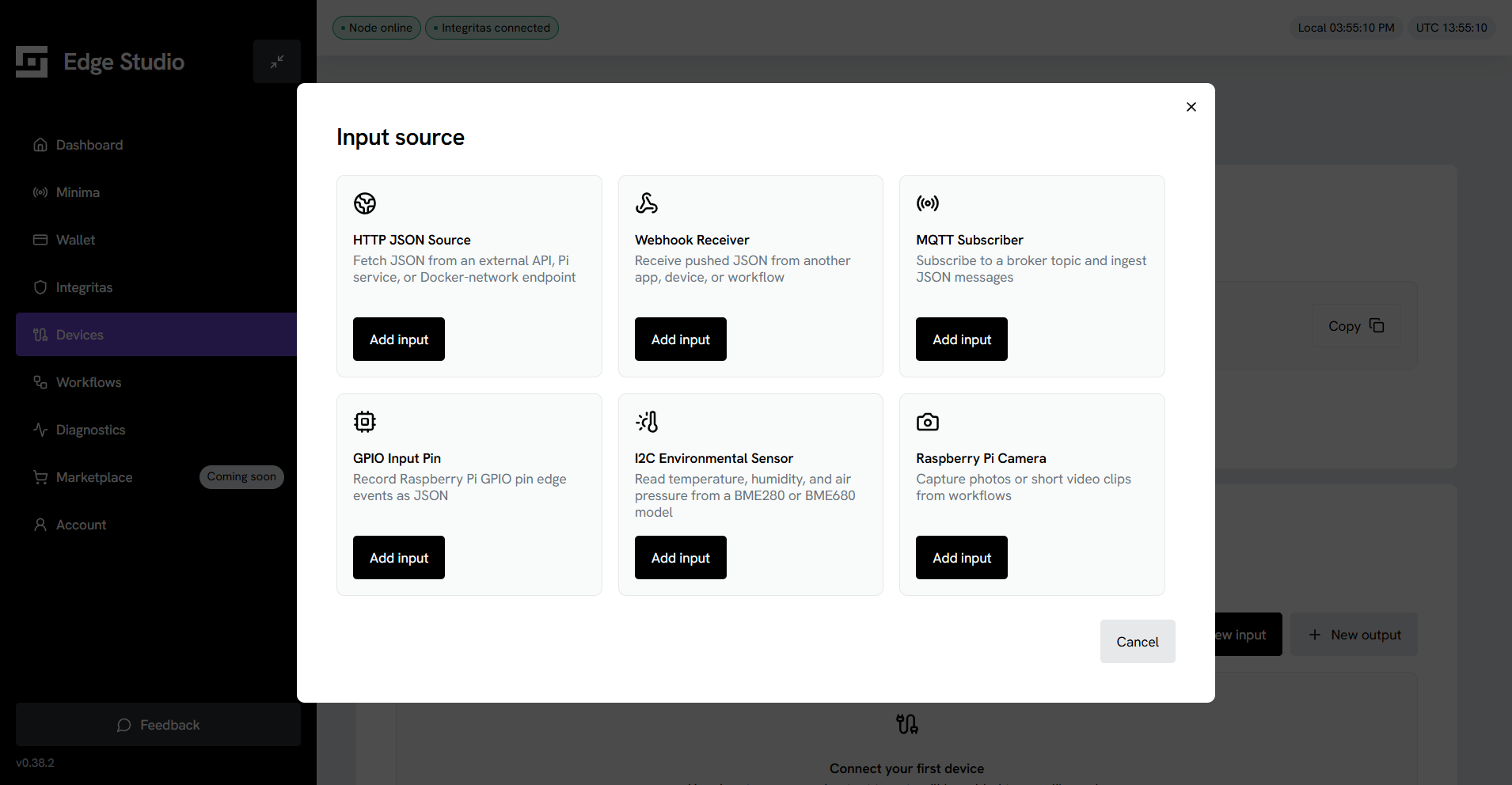The height and width of the screenshot is (785, 1512).
Task: Open the Workflows page label
Action: point(89,382)
